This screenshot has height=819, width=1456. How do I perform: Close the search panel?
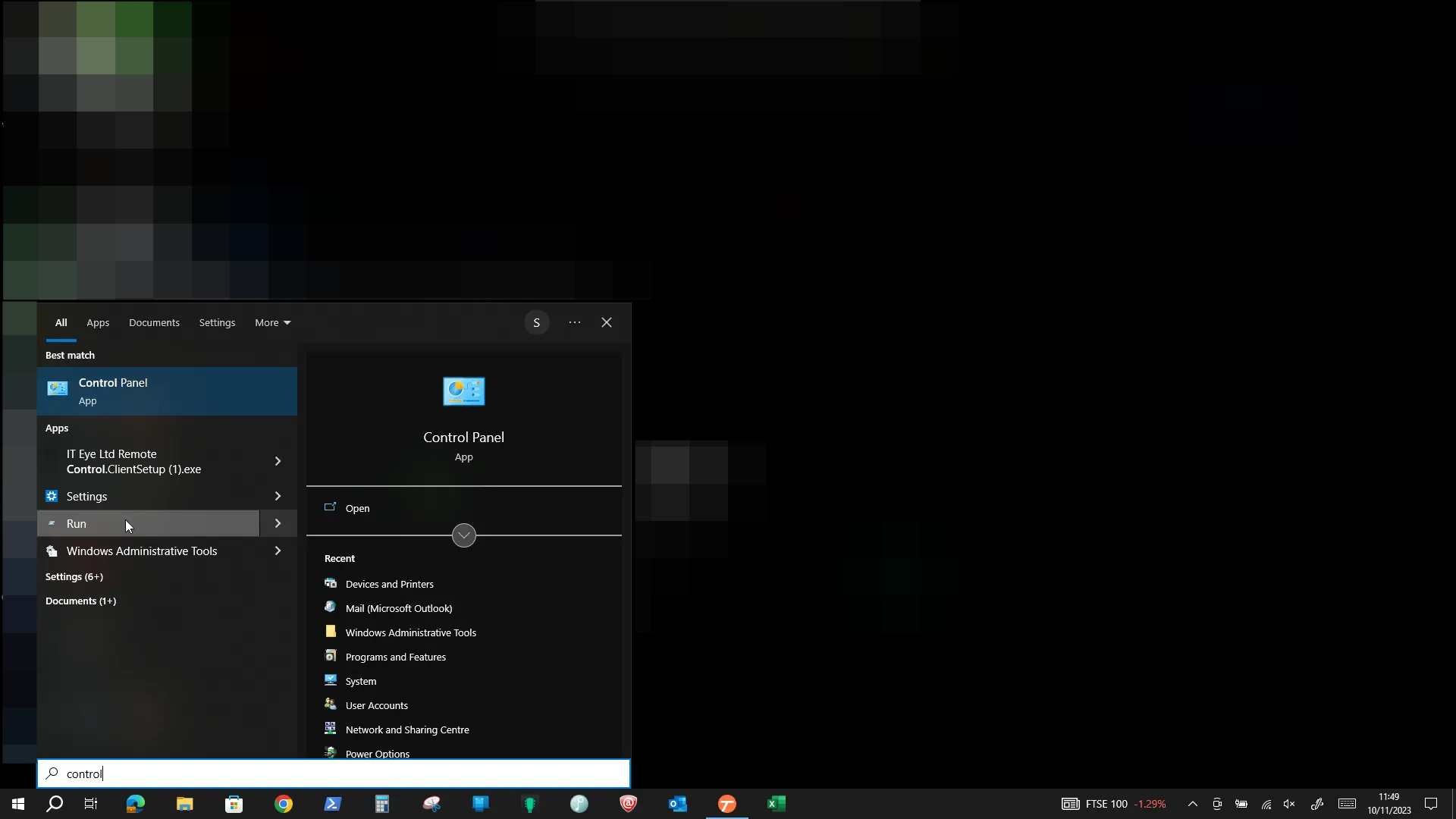(x=607, y=322)
